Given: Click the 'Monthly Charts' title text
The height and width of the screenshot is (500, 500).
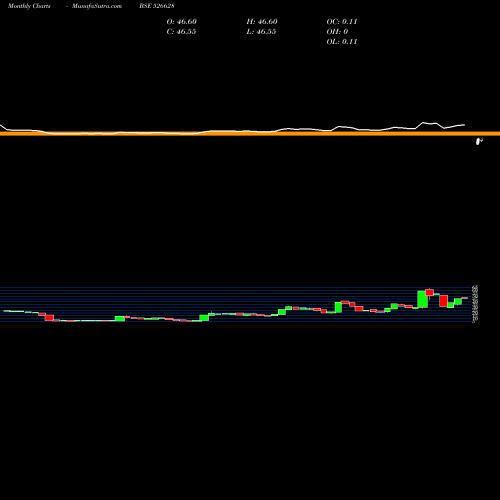Looking at the screenshot, I should [29, 6].
